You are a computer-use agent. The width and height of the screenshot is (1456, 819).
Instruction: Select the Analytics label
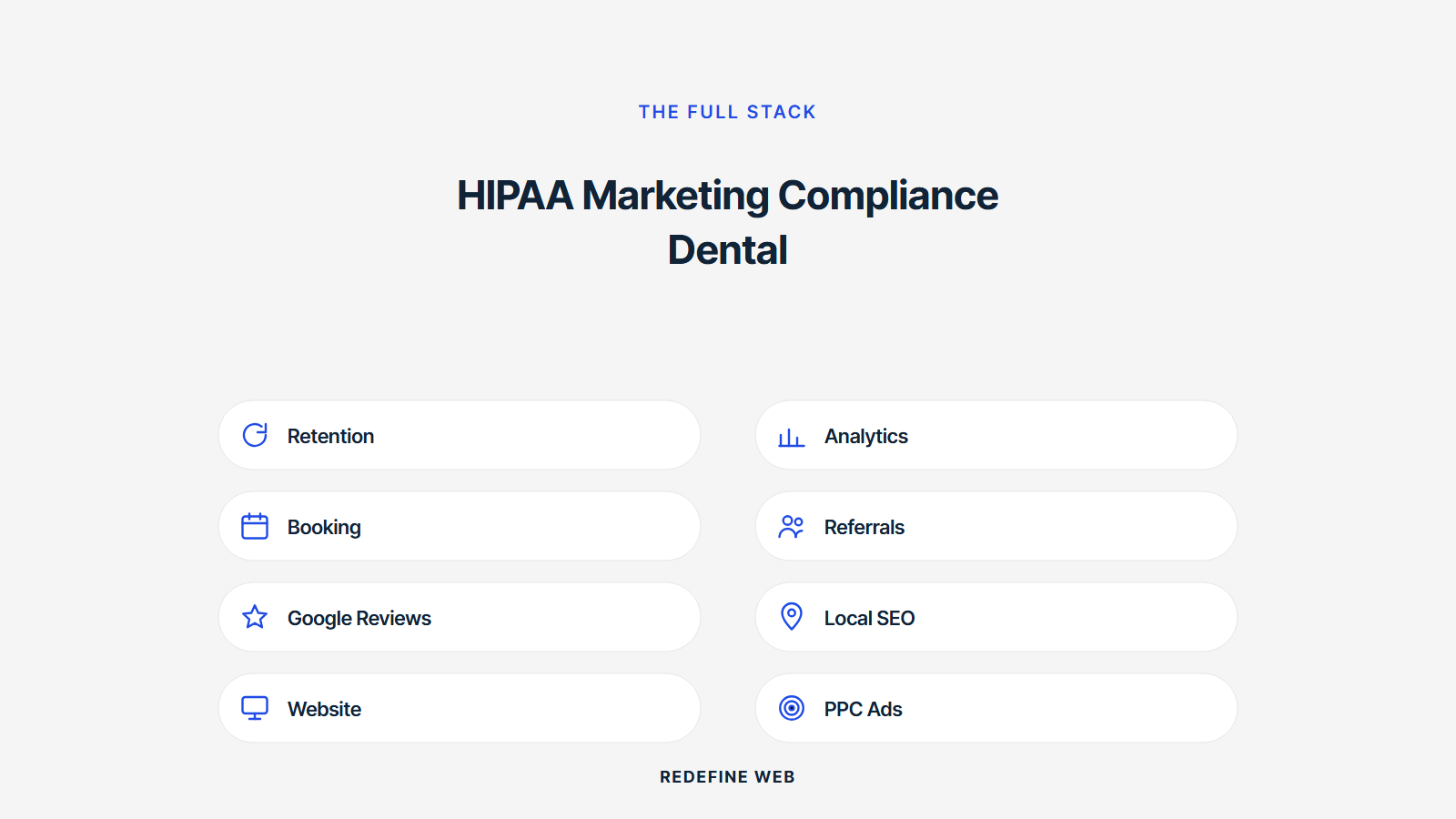pos(866,437)
